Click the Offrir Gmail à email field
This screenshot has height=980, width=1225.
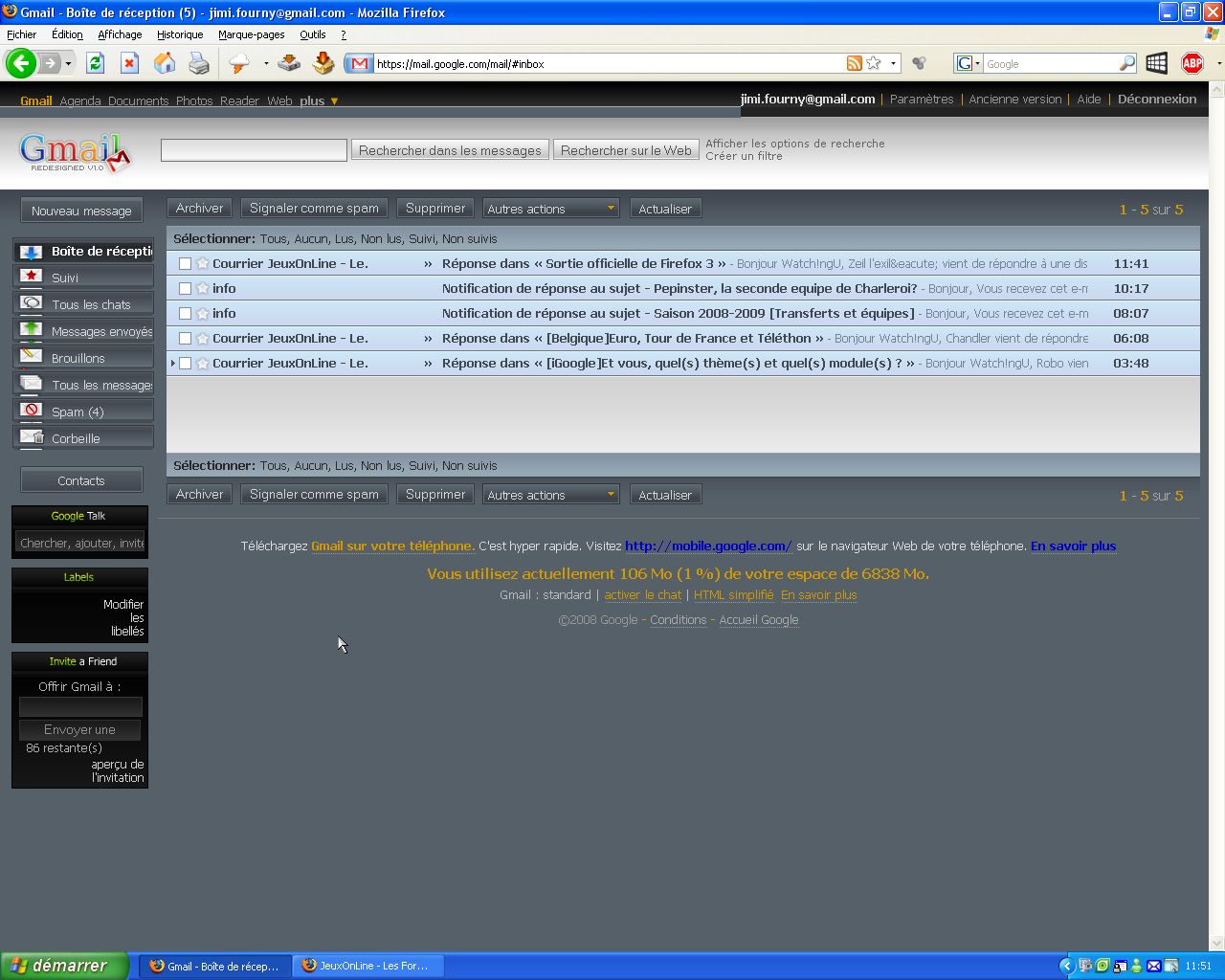point(80,706)
